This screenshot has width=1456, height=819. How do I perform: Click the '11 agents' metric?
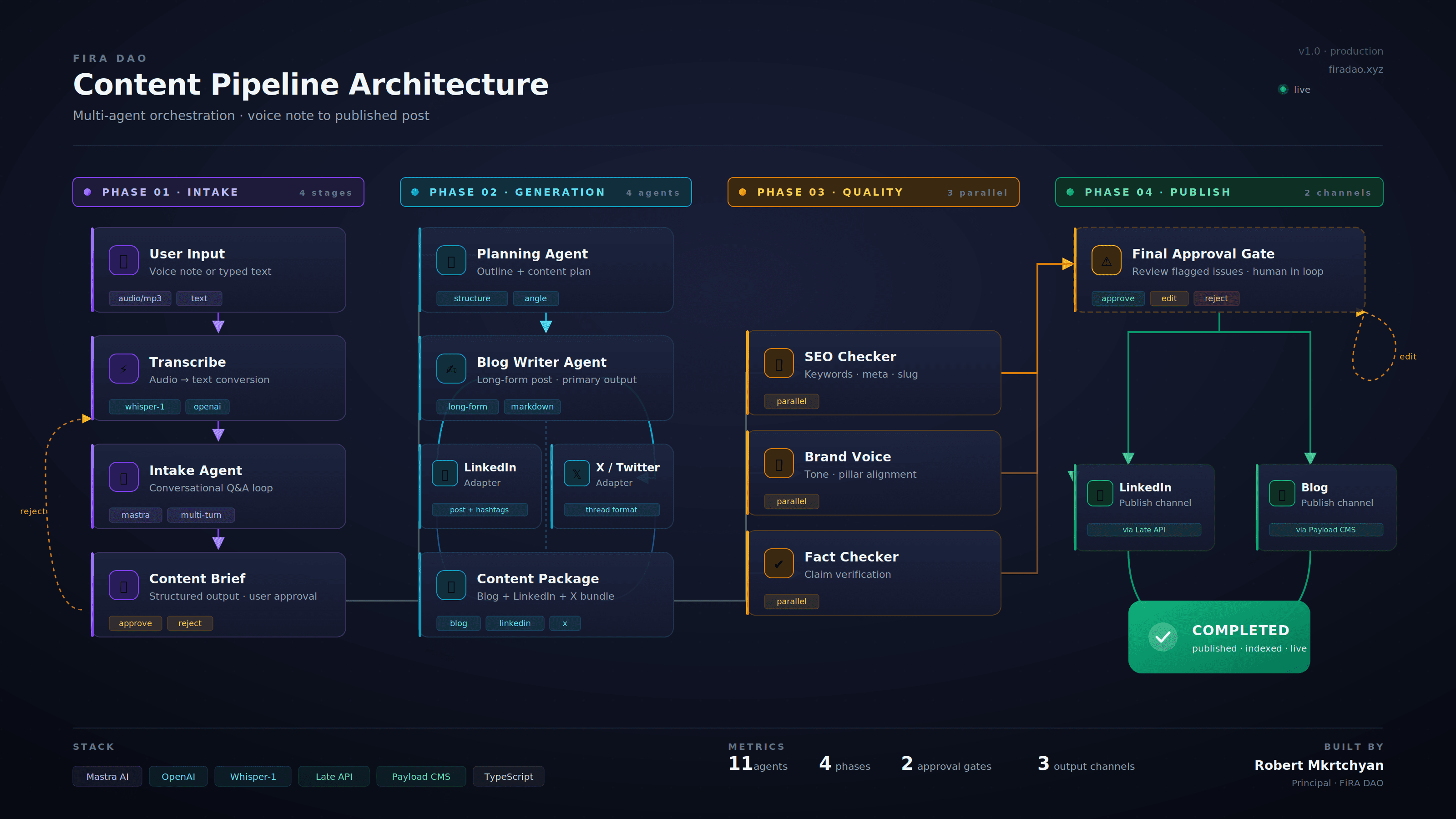[x=758, y=764]
